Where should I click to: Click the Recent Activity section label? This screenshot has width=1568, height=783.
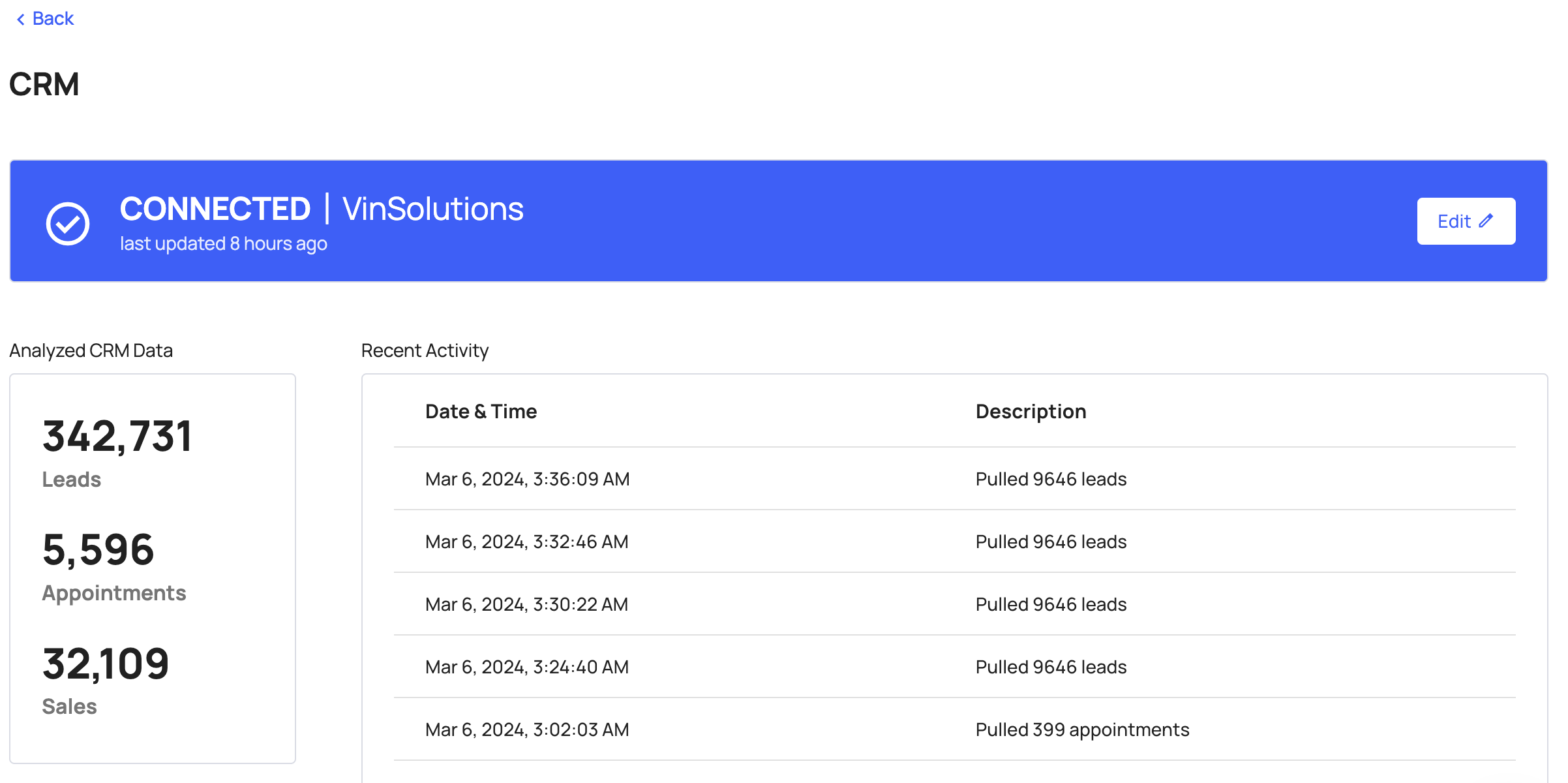click(x=425, y=351)
